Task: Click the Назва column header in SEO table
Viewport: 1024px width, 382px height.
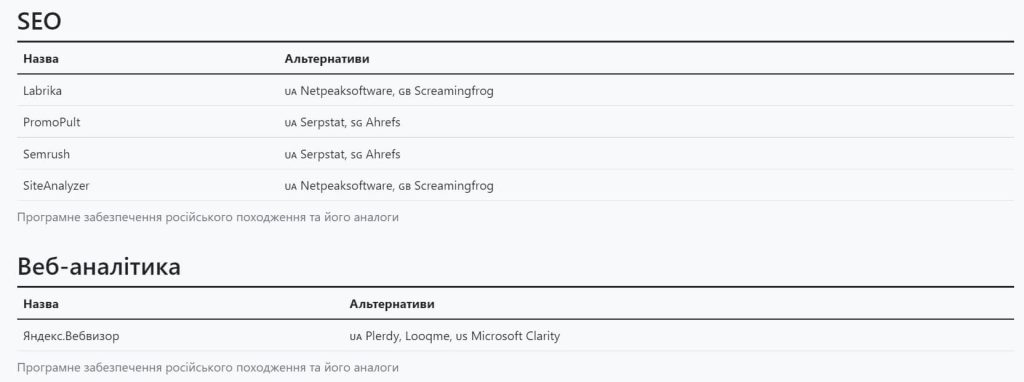Action: (41, 59)
